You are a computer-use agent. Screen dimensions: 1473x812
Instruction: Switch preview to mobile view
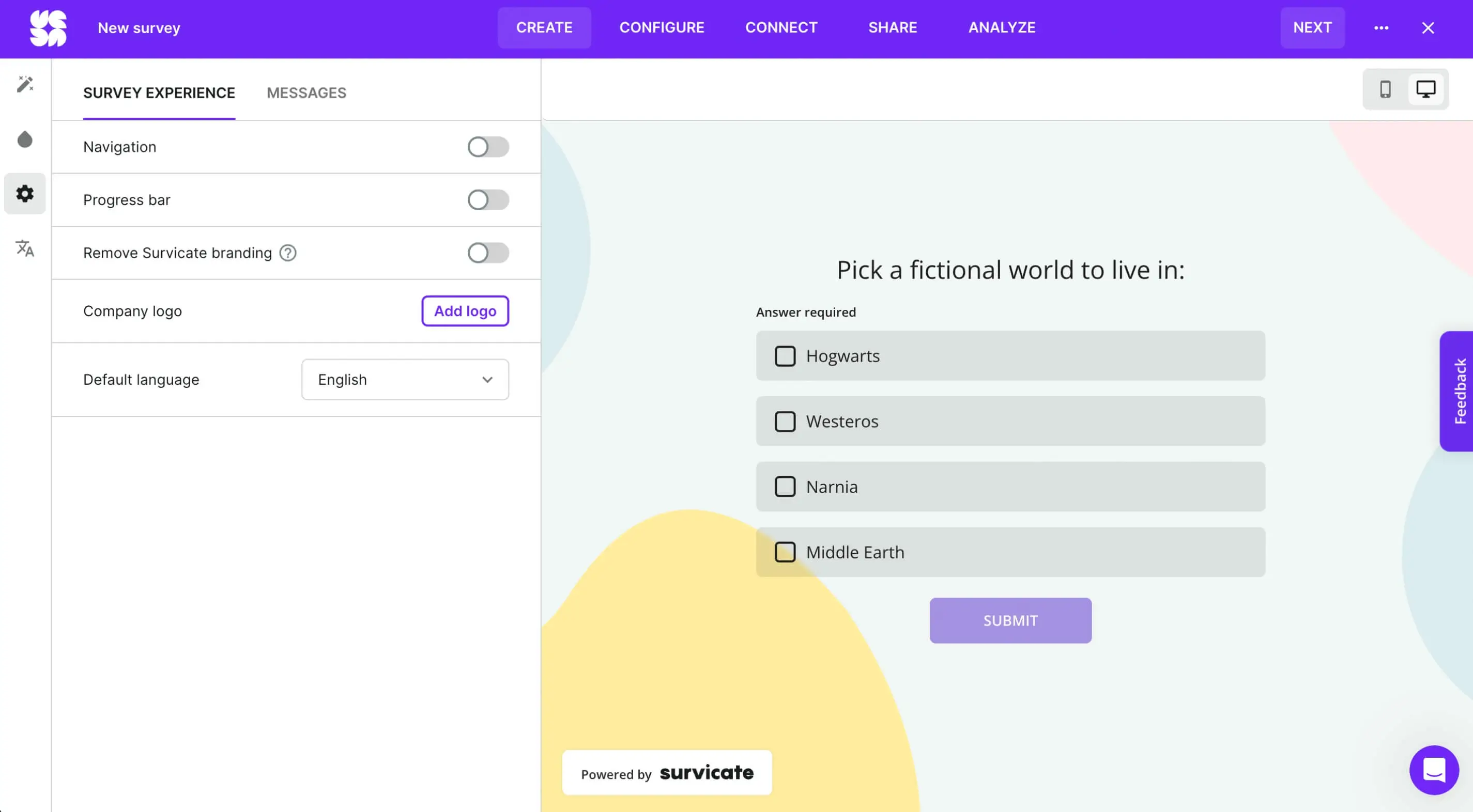1385,89
